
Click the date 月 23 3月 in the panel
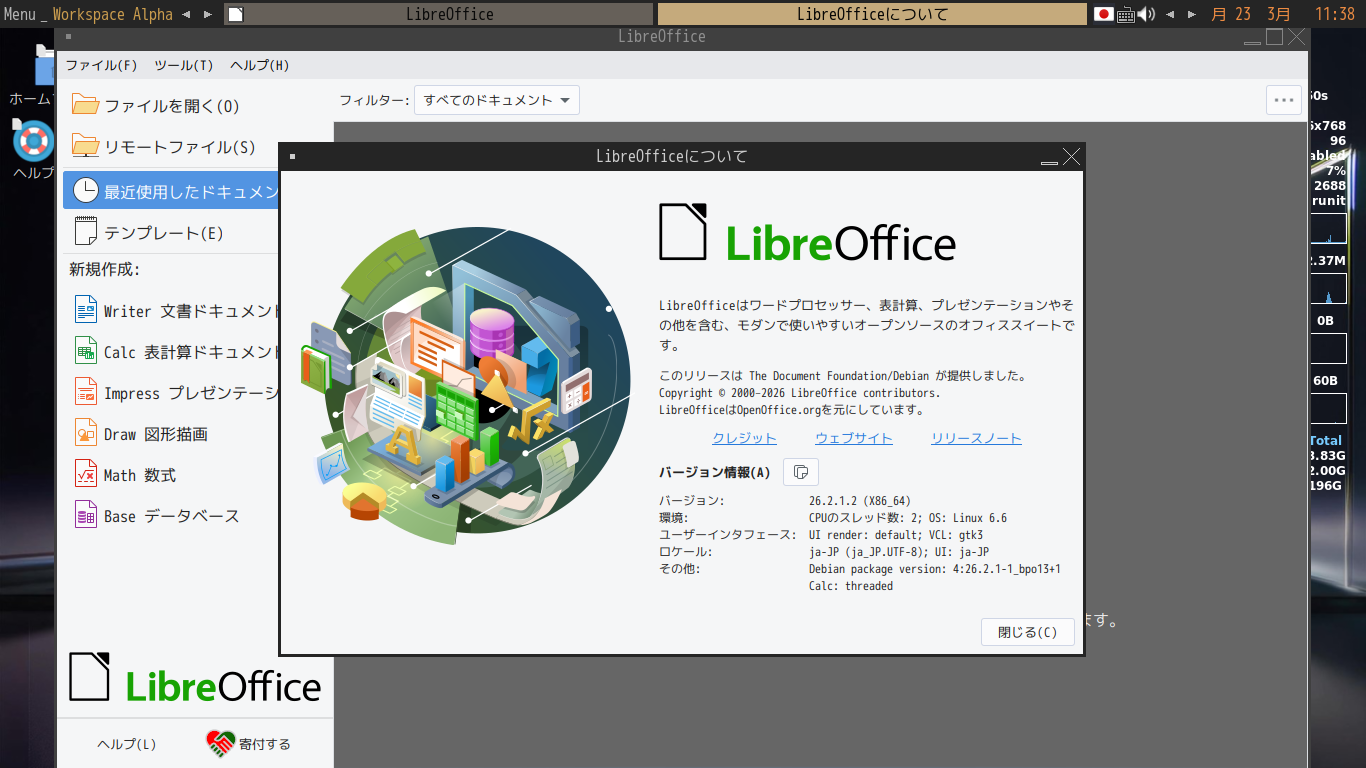(1250, 14)
